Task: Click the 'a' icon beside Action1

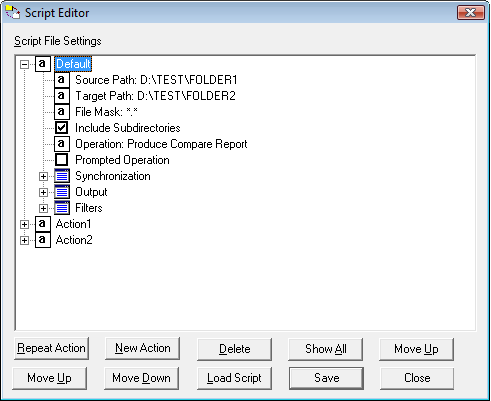Action: 43,224
